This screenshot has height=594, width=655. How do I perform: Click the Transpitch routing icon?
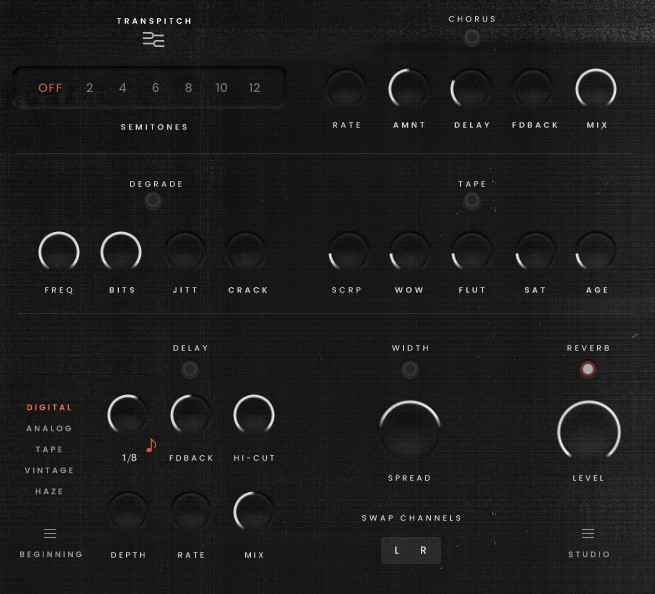[x=153, y=40]
